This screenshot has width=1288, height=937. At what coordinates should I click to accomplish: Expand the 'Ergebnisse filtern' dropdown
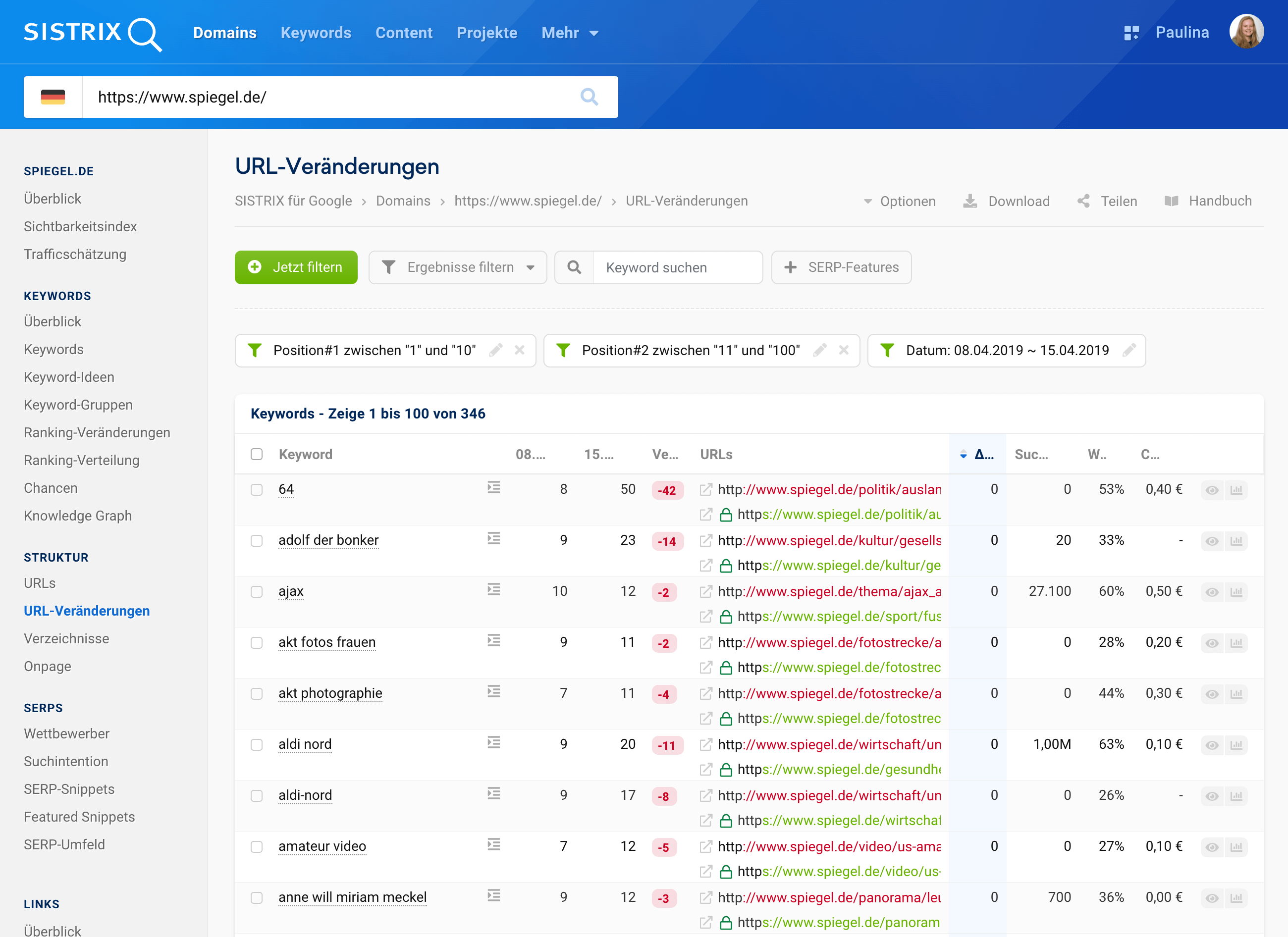456,267
